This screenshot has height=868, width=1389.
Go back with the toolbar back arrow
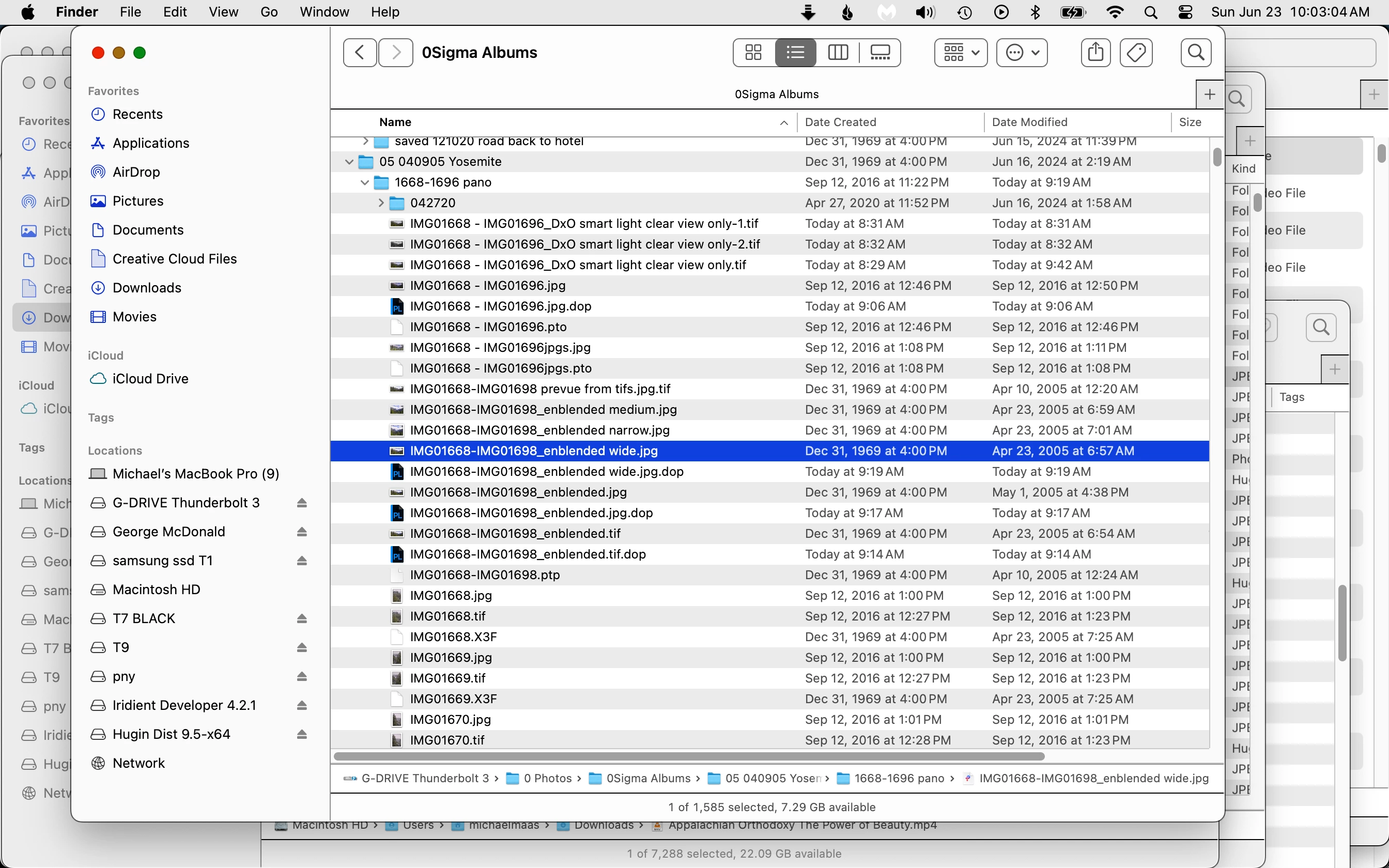(360, 53)
